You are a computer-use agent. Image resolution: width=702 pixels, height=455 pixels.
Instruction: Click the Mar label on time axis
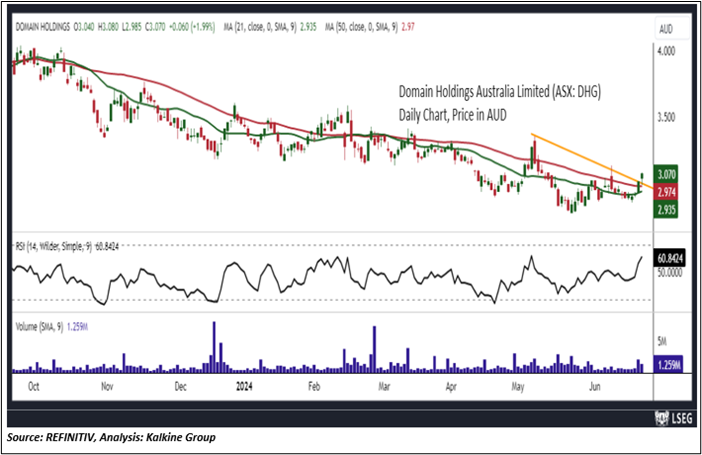[384, 386]
